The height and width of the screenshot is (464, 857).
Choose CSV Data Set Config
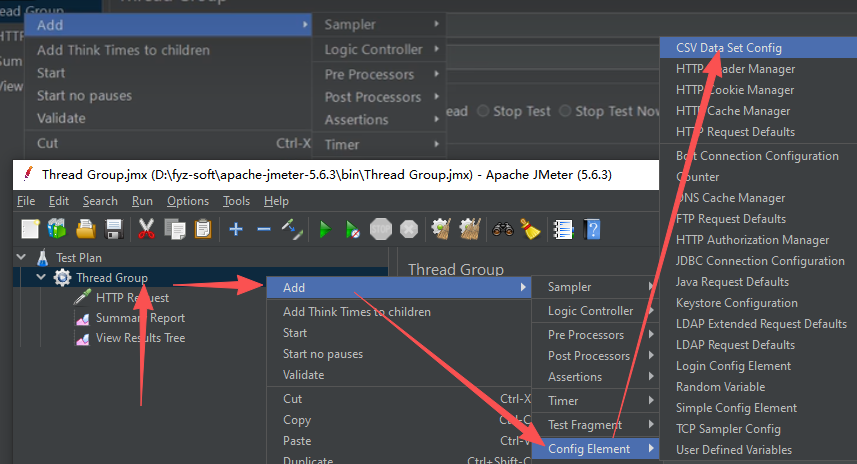click(x=758, y=48)
